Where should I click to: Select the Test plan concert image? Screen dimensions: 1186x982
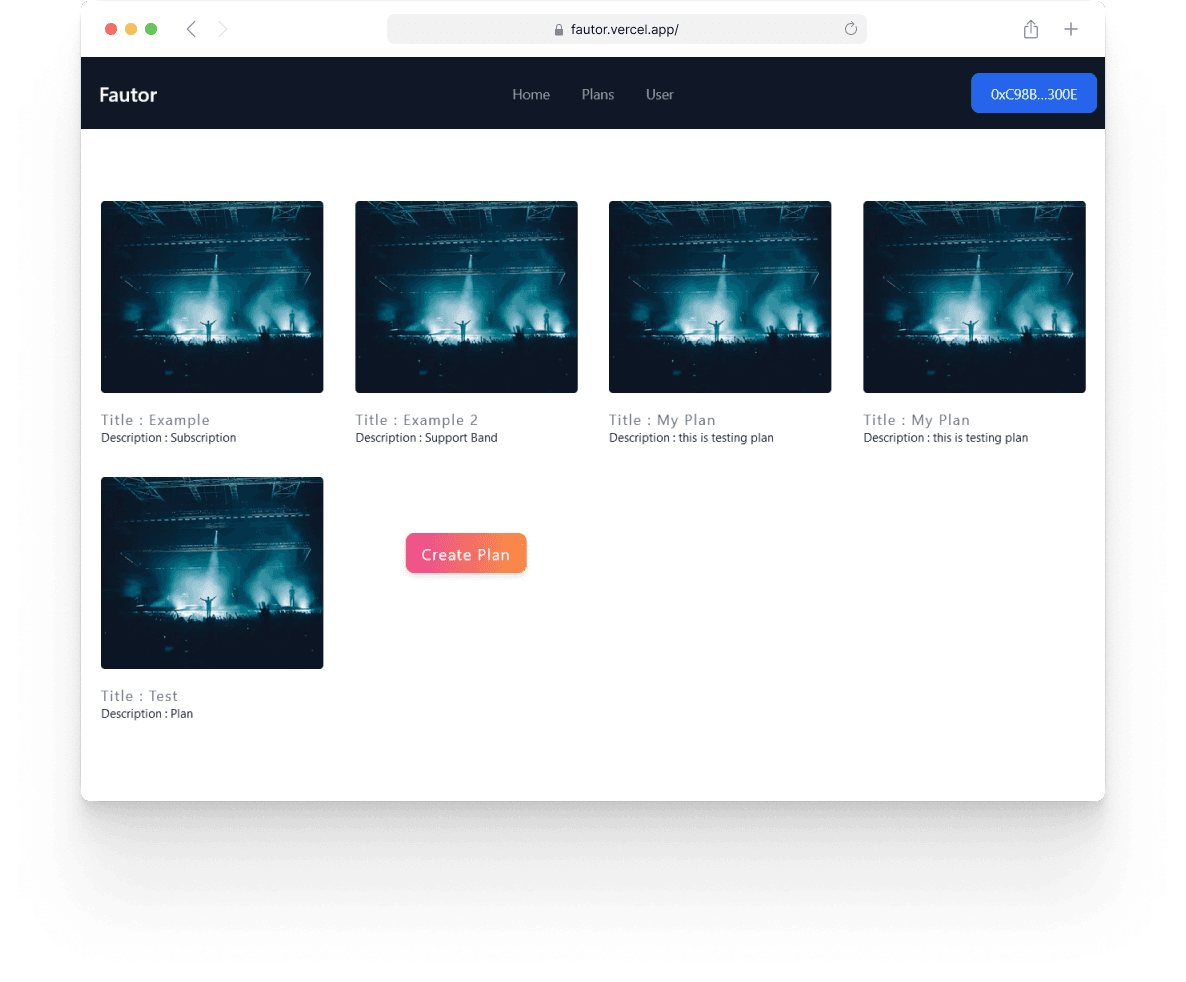[x=212, y=573]
